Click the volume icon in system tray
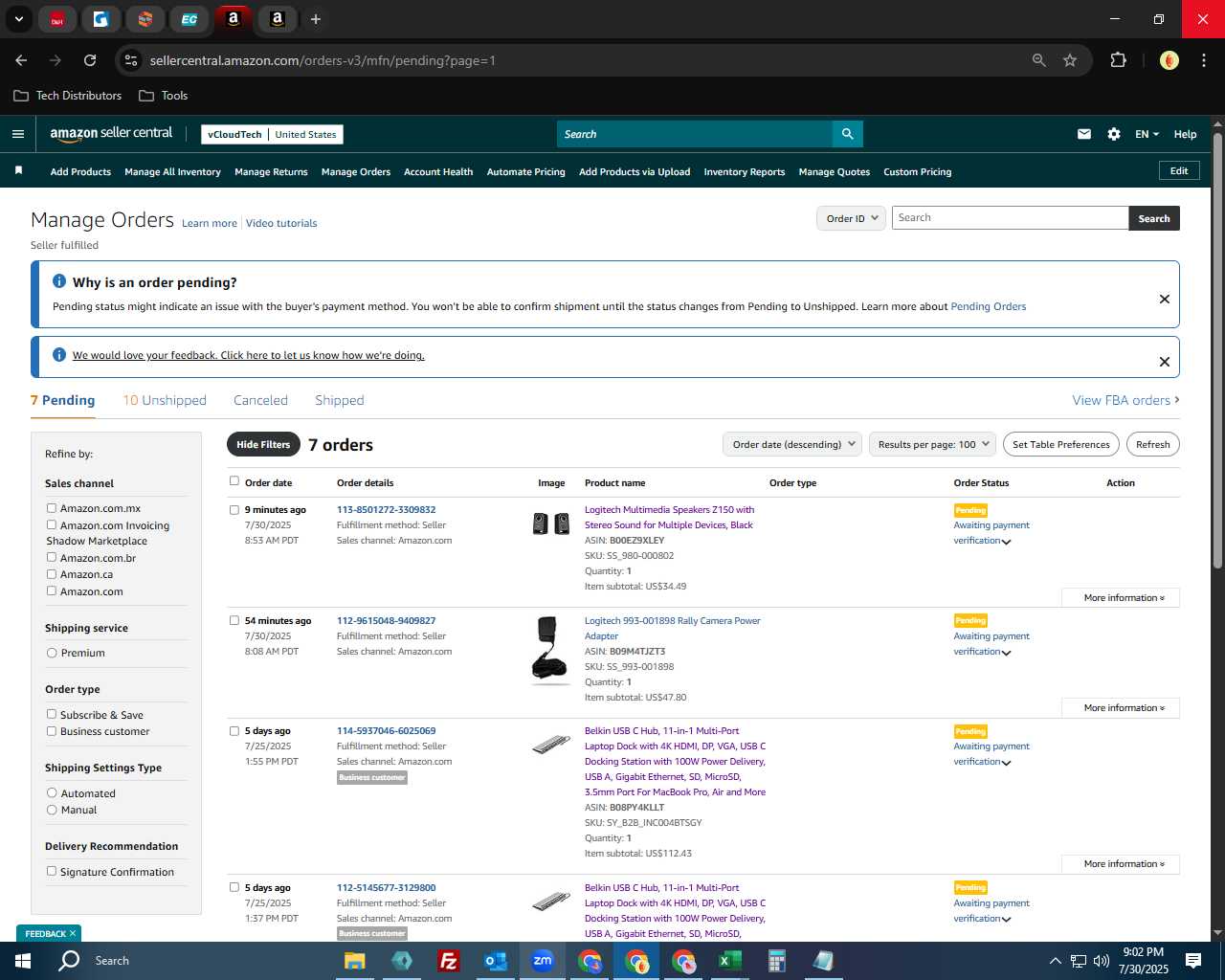 1102,961
